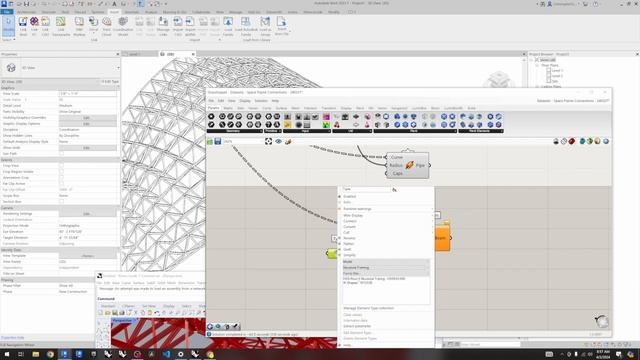Click the Pipe component icon on canvas
The width and height of the screenshot is (640, 360).
409,165
